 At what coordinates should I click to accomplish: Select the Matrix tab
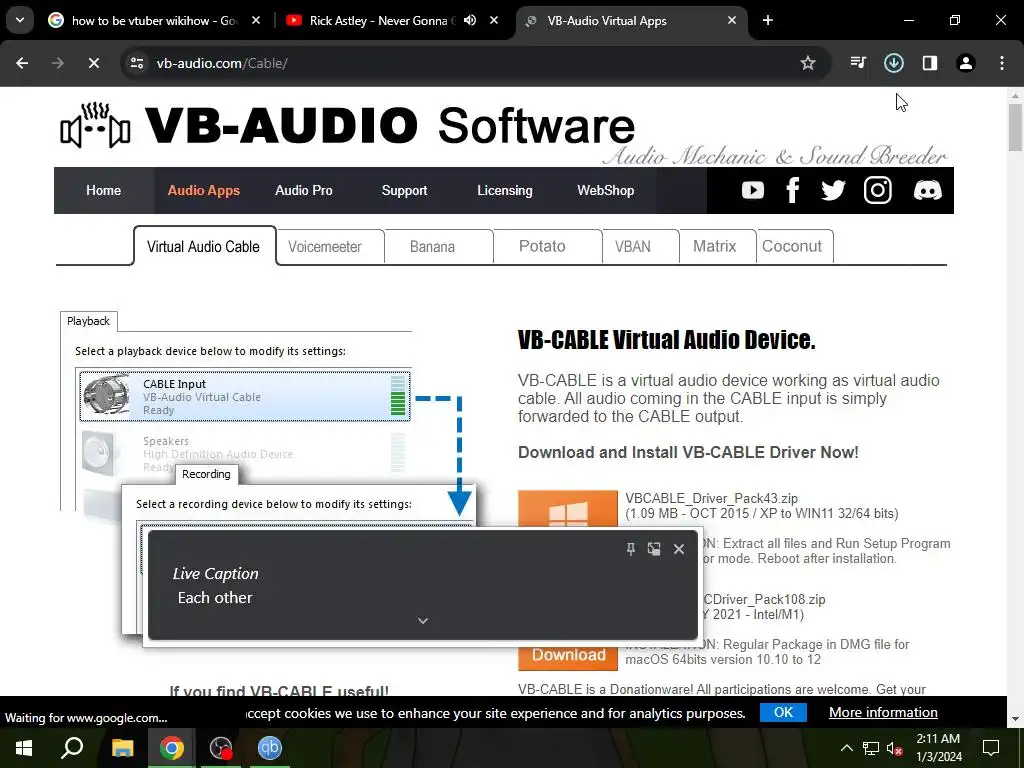pyautogui.click(x=717, y=247)
